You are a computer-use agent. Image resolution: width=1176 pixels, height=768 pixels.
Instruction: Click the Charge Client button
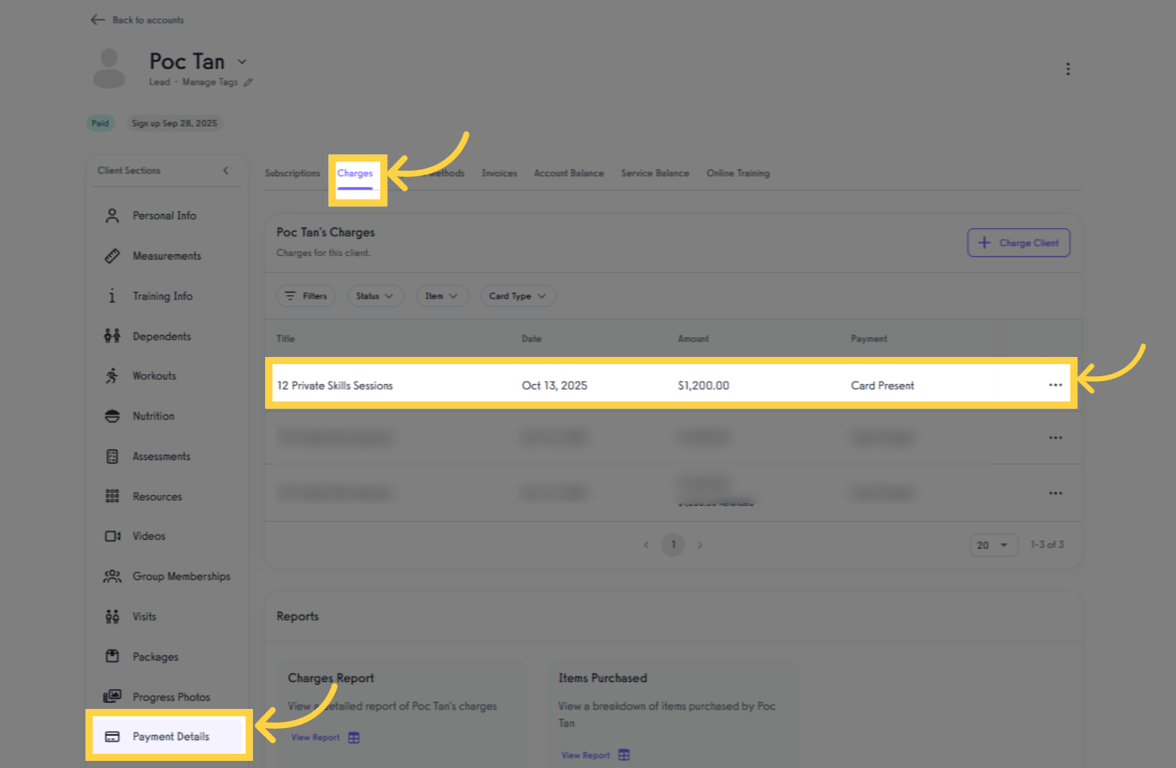tap(1018, 242)
